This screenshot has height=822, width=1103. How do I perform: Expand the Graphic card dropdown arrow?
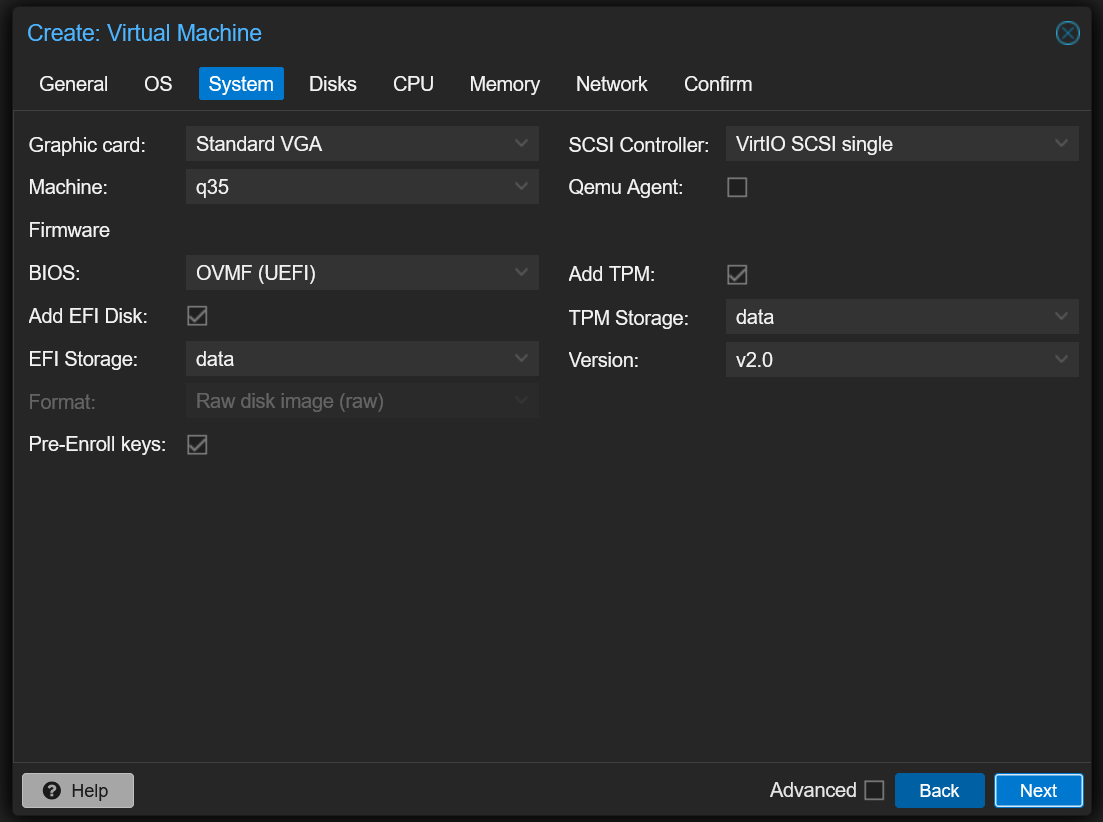521,143
